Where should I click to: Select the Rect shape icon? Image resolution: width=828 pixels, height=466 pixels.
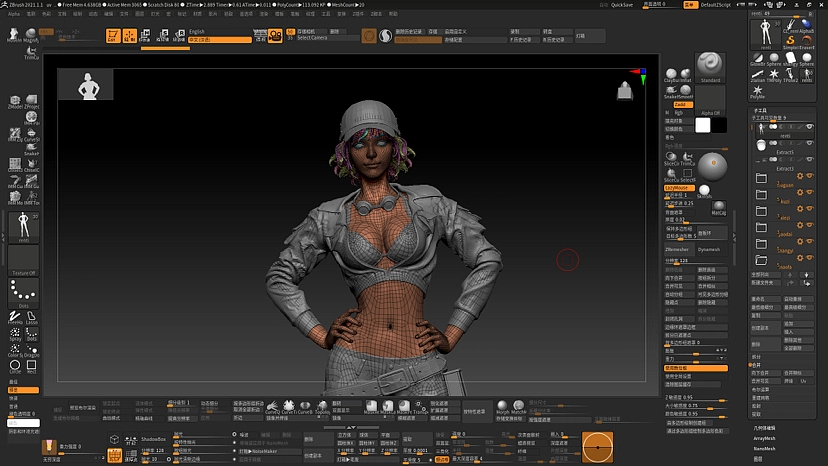31,366
